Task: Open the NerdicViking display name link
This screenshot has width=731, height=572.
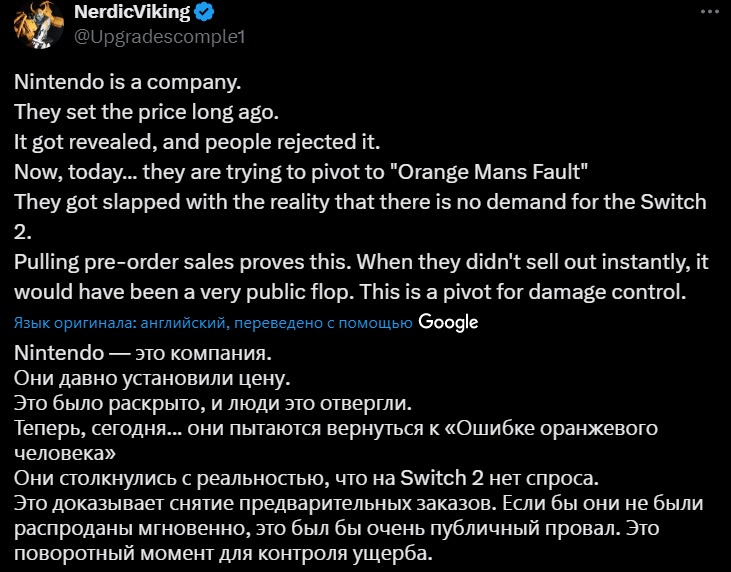Action: tap(132, 12)
